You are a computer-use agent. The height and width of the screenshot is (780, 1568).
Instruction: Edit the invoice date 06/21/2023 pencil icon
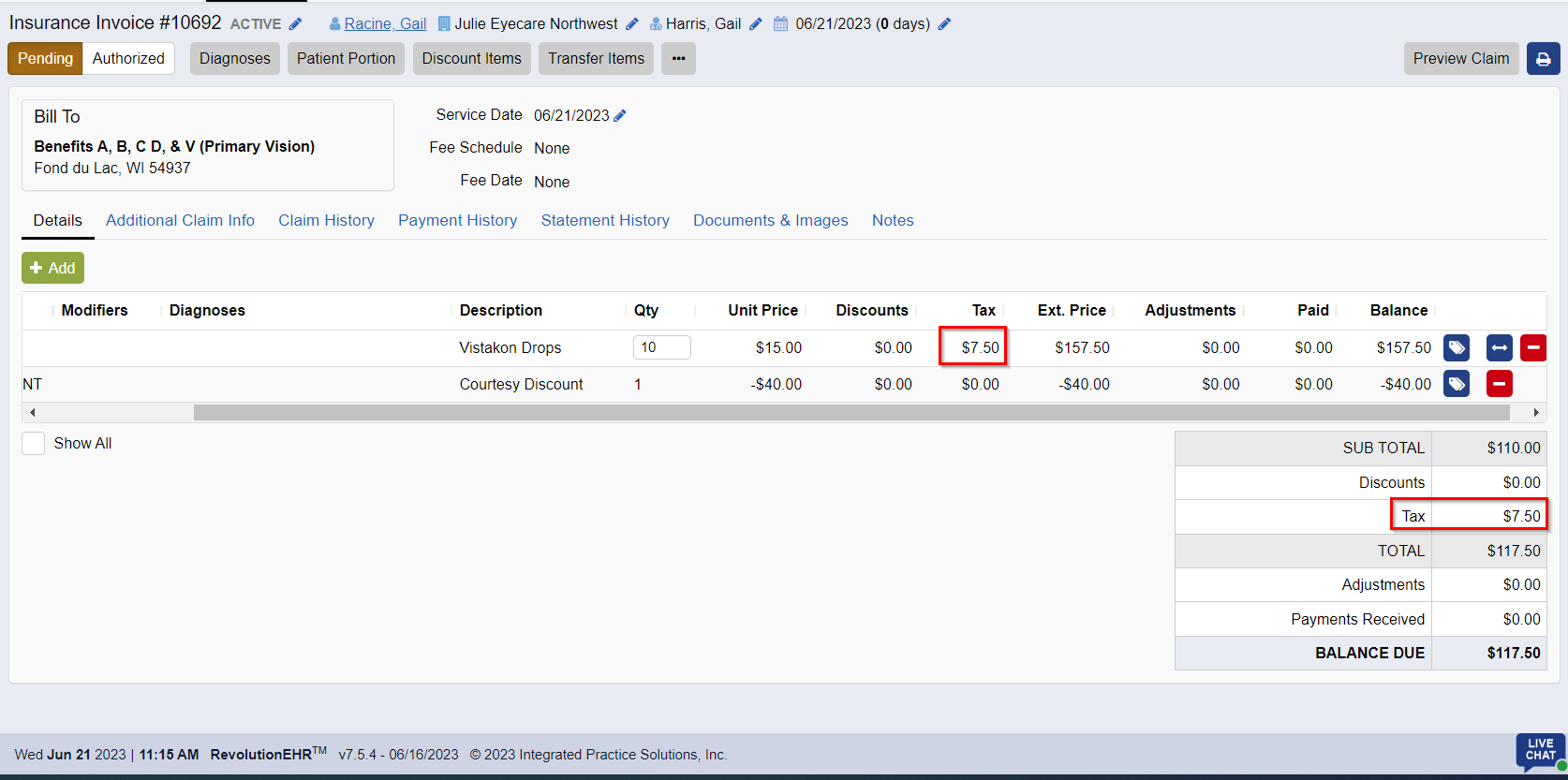point(944,24)
